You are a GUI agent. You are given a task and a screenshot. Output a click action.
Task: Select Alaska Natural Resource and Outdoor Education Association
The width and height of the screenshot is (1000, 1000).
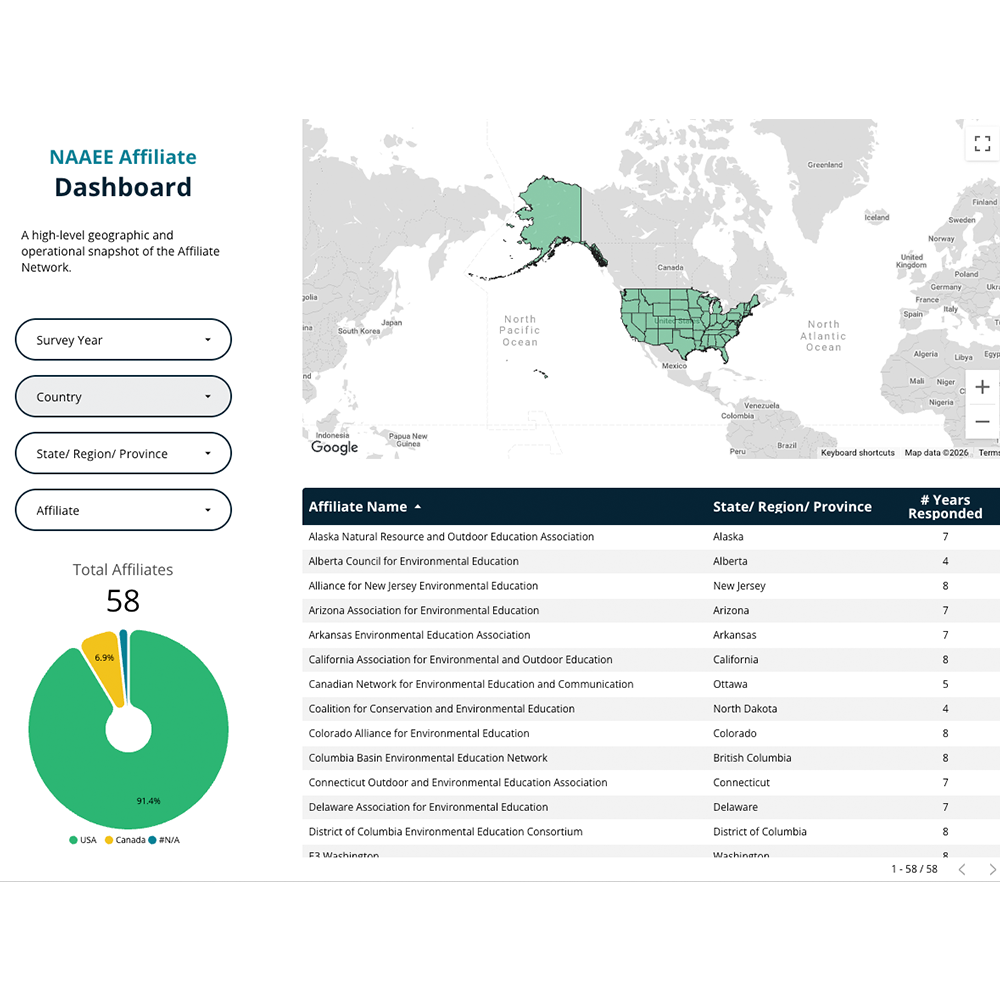click(x=451, y=537)
